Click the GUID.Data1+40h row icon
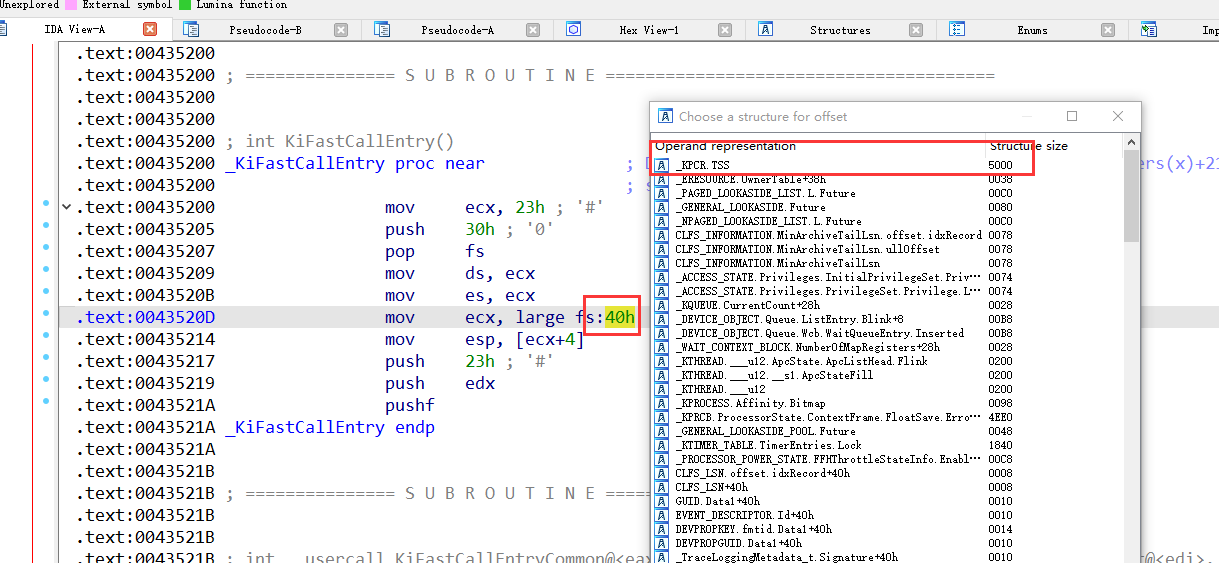 pyautogui.click(x=662, y=501)
